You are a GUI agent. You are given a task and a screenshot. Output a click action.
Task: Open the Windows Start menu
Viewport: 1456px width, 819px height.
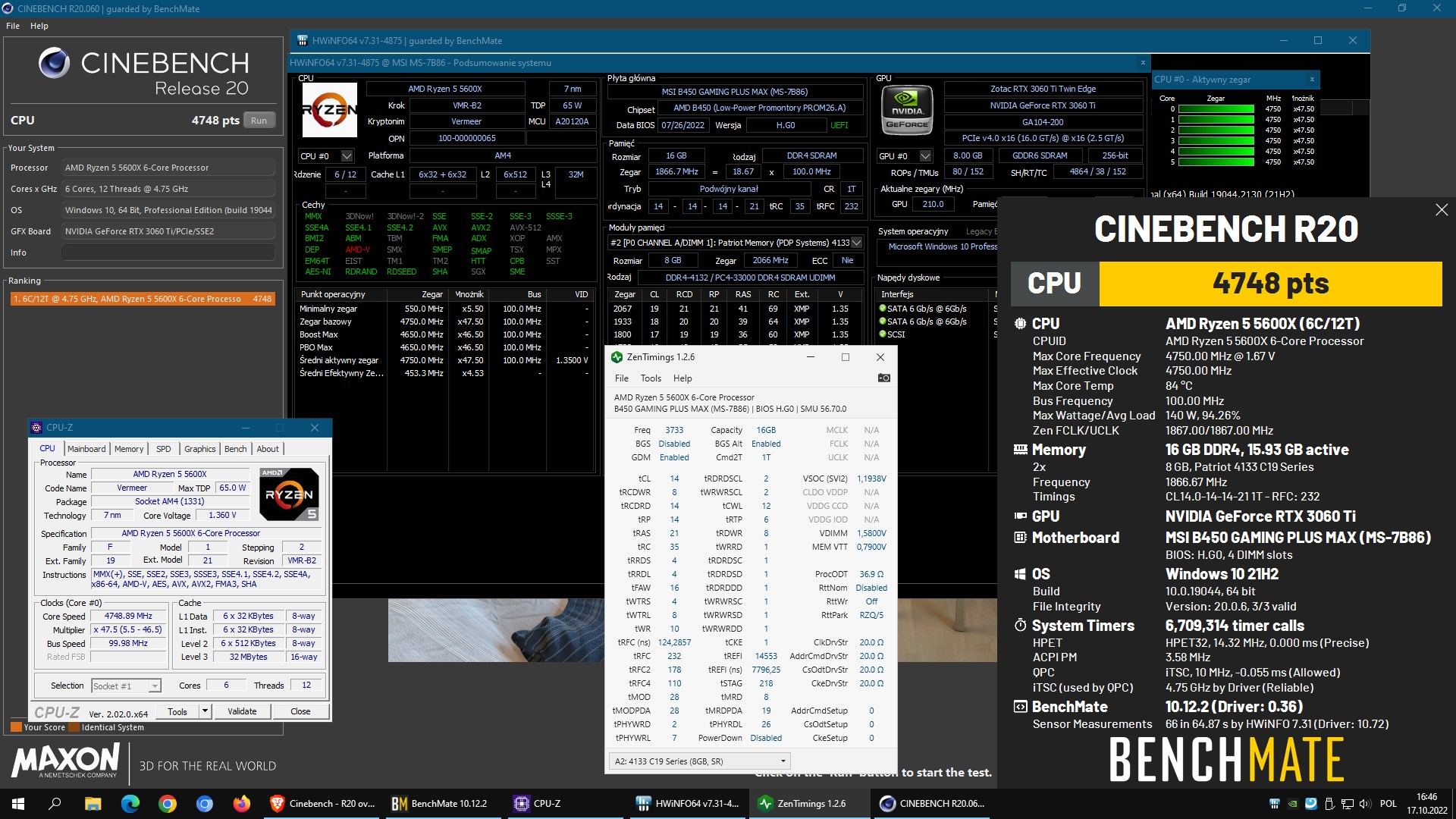tap(18, 804)
